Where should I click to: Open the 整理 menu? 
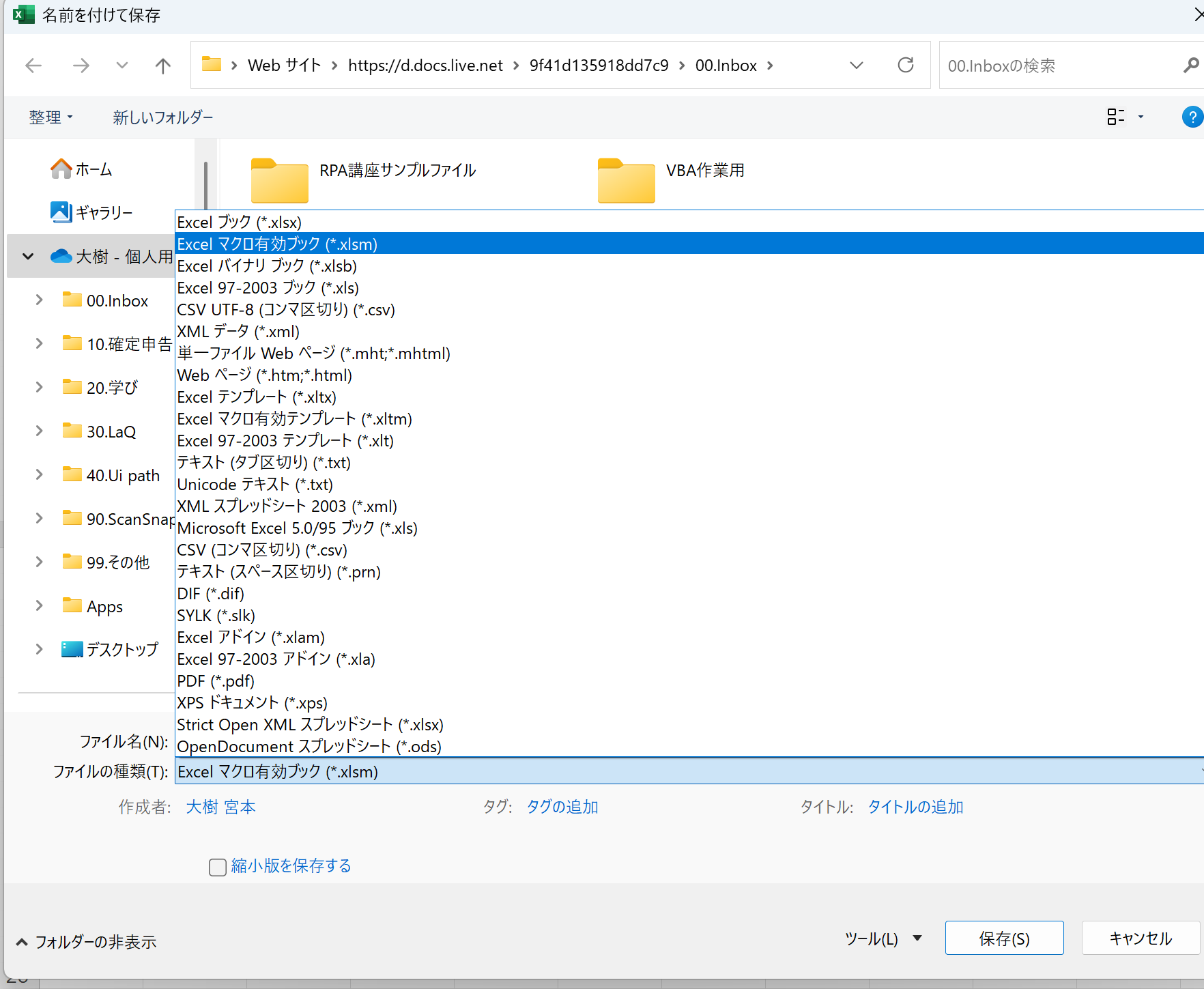pos(51,117)
